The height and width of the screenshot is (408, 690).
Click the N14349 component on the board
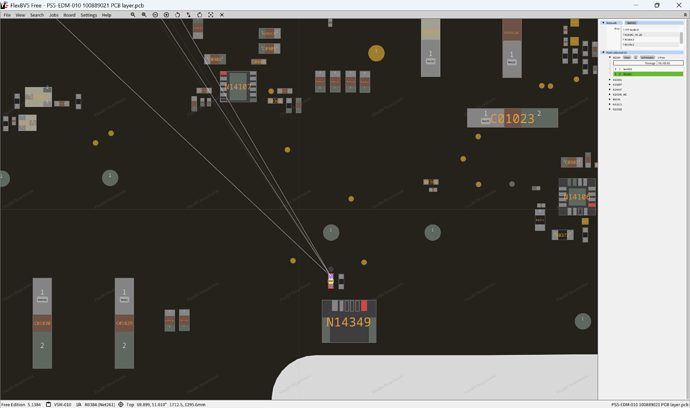click(349, 321)
